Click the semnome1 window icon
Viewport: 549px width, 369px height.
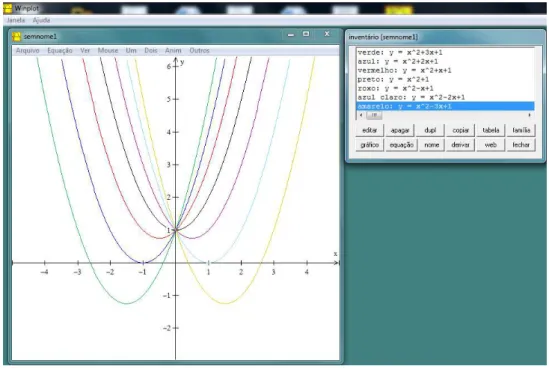tap(16, 36)
